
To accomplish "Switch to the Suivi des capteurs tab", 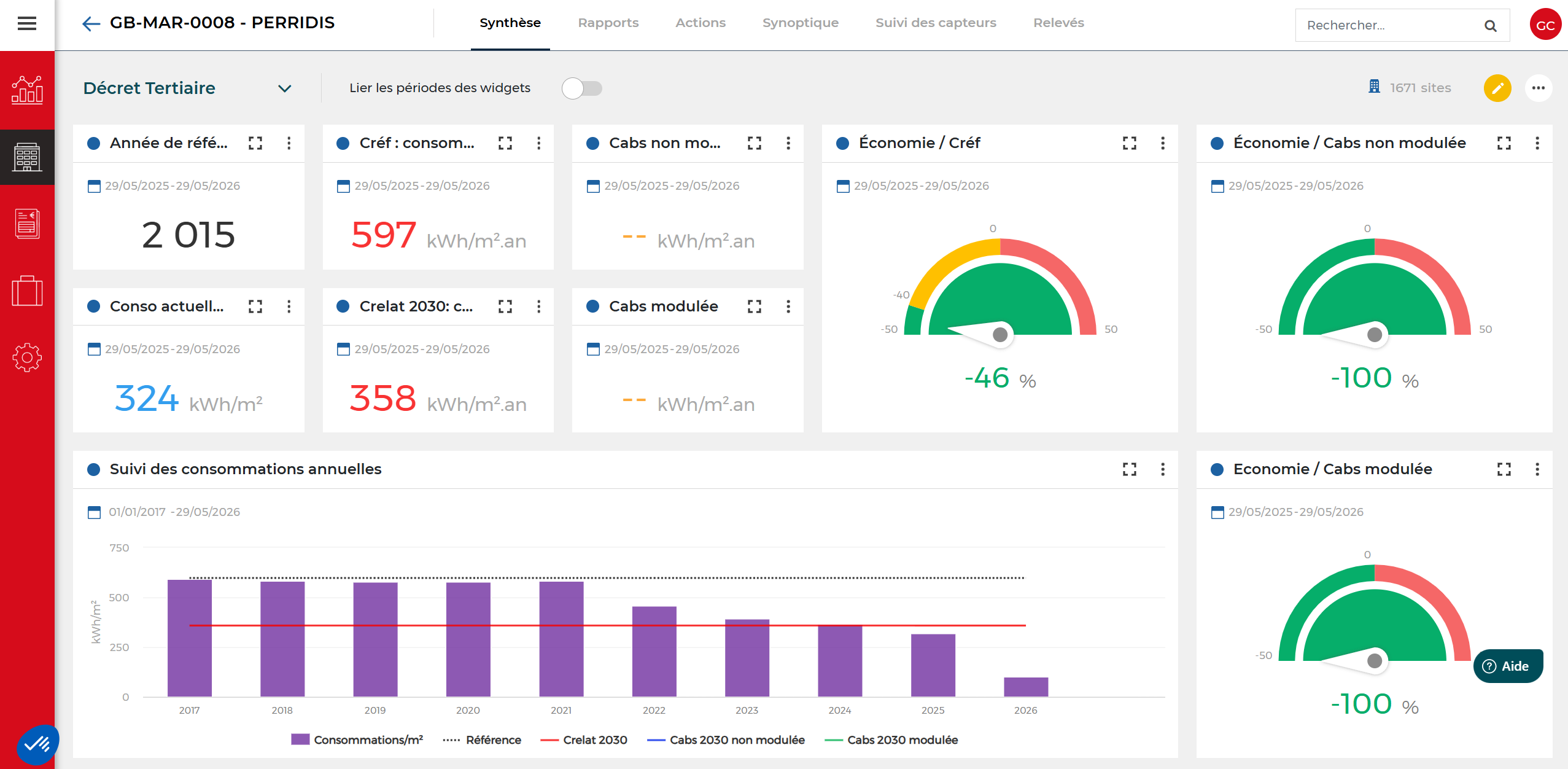I will coord(936,23).
